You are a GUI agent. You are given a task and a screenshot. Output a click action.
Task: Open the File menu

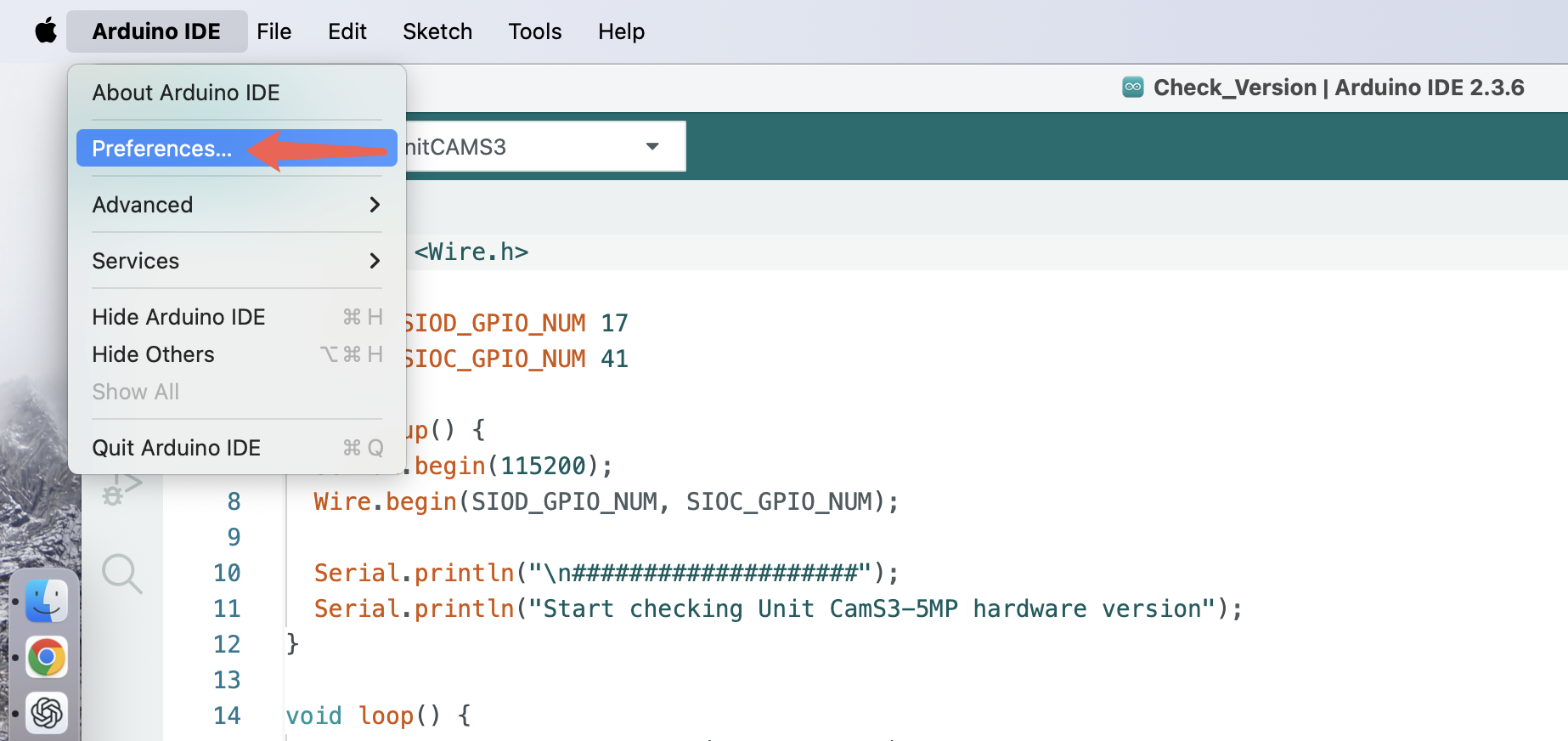click(x=274, y=31)
